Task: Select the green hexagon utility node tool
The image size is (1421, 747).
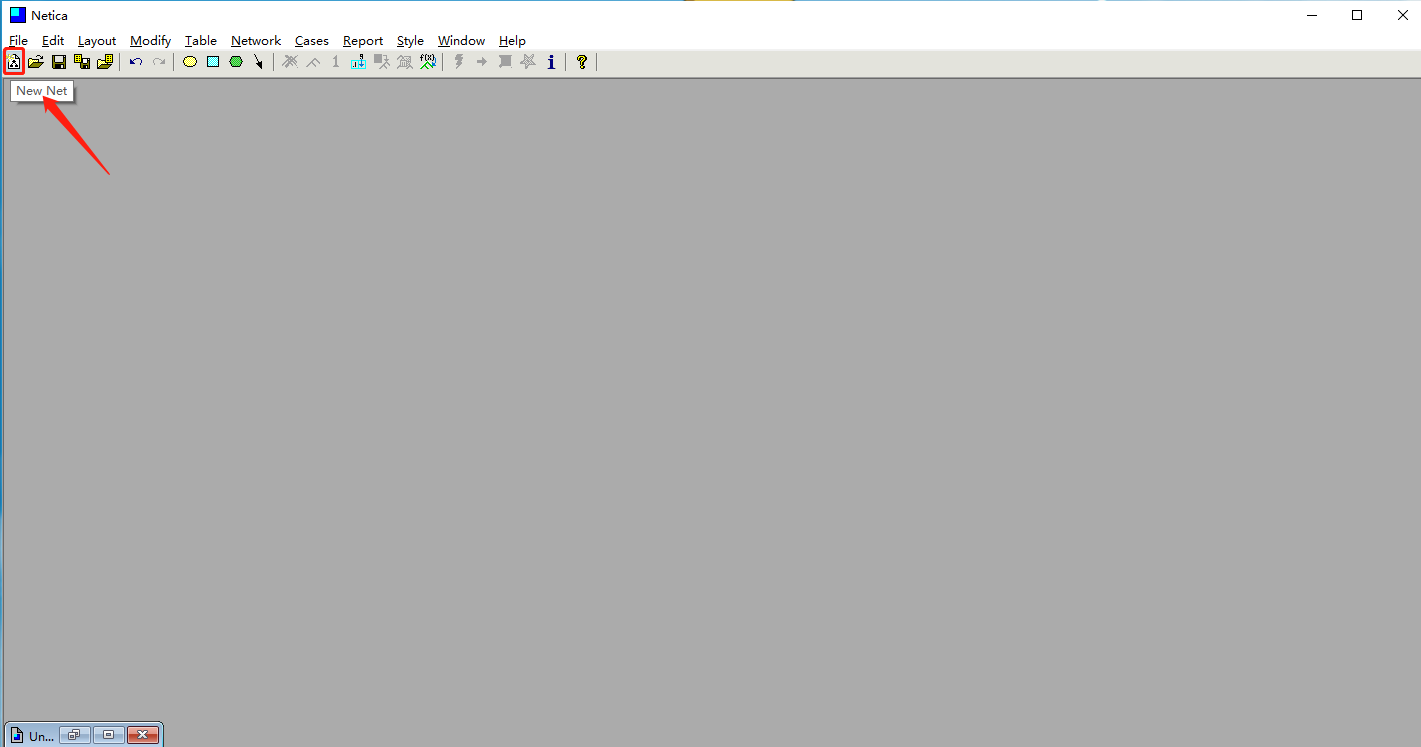Action: pyautogui.click(x=236, y=62)
